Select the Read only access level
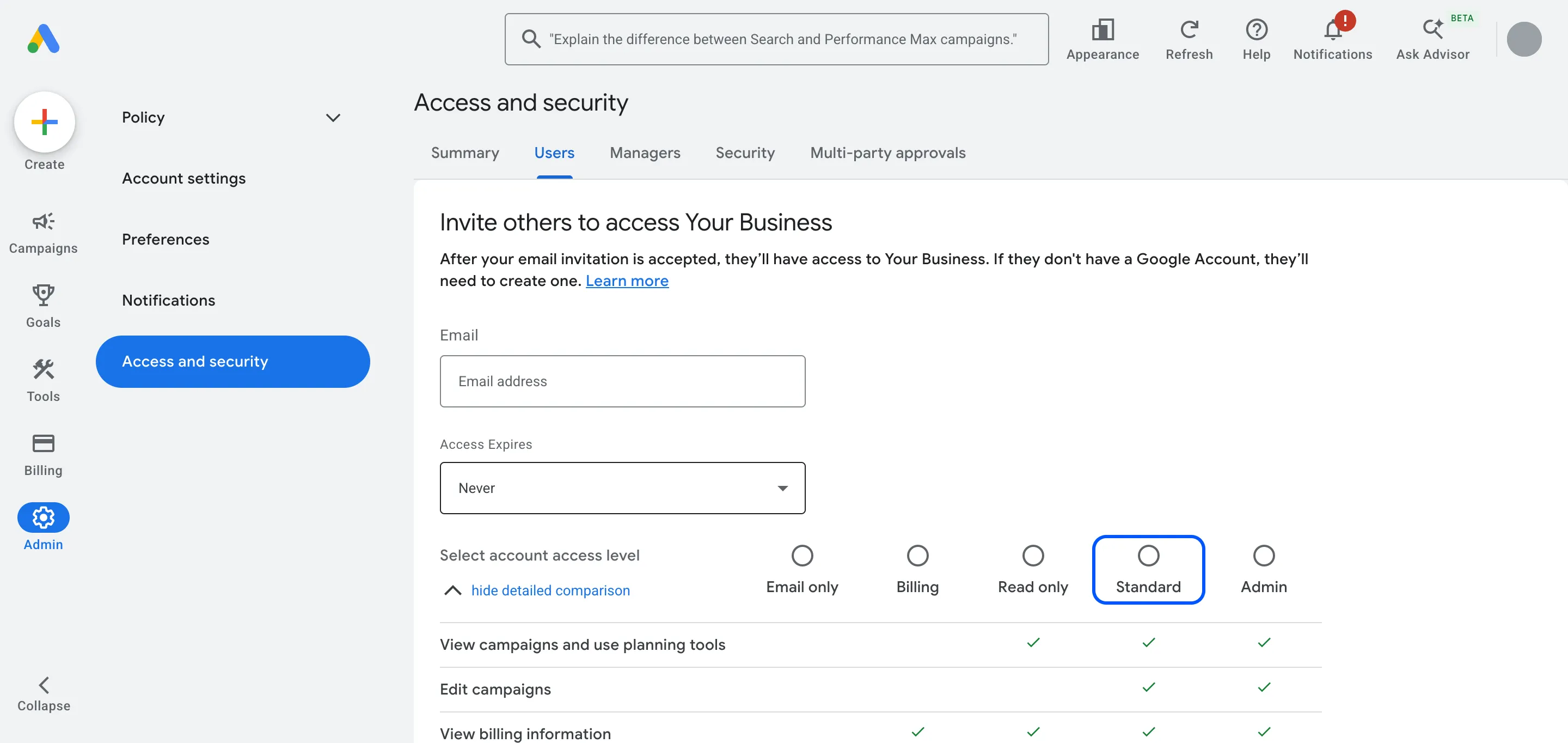 pos(1032,556)
